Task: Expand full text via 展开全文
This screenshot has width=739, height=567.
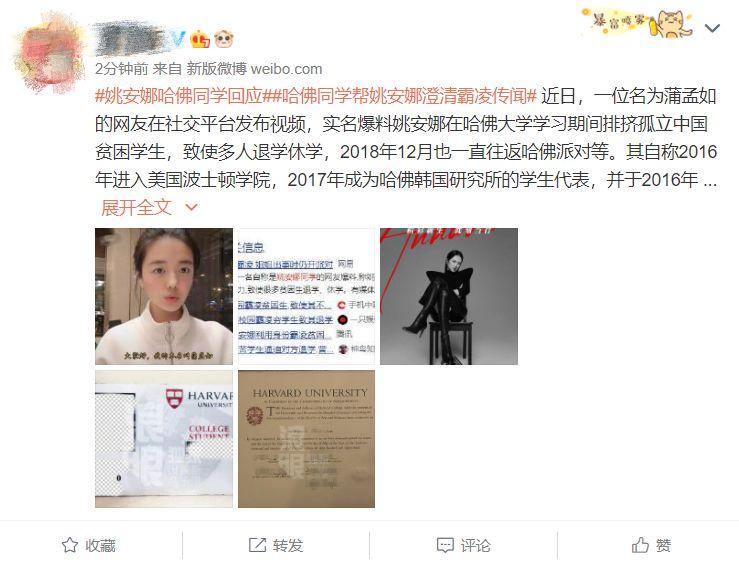Action: [136, 207]
